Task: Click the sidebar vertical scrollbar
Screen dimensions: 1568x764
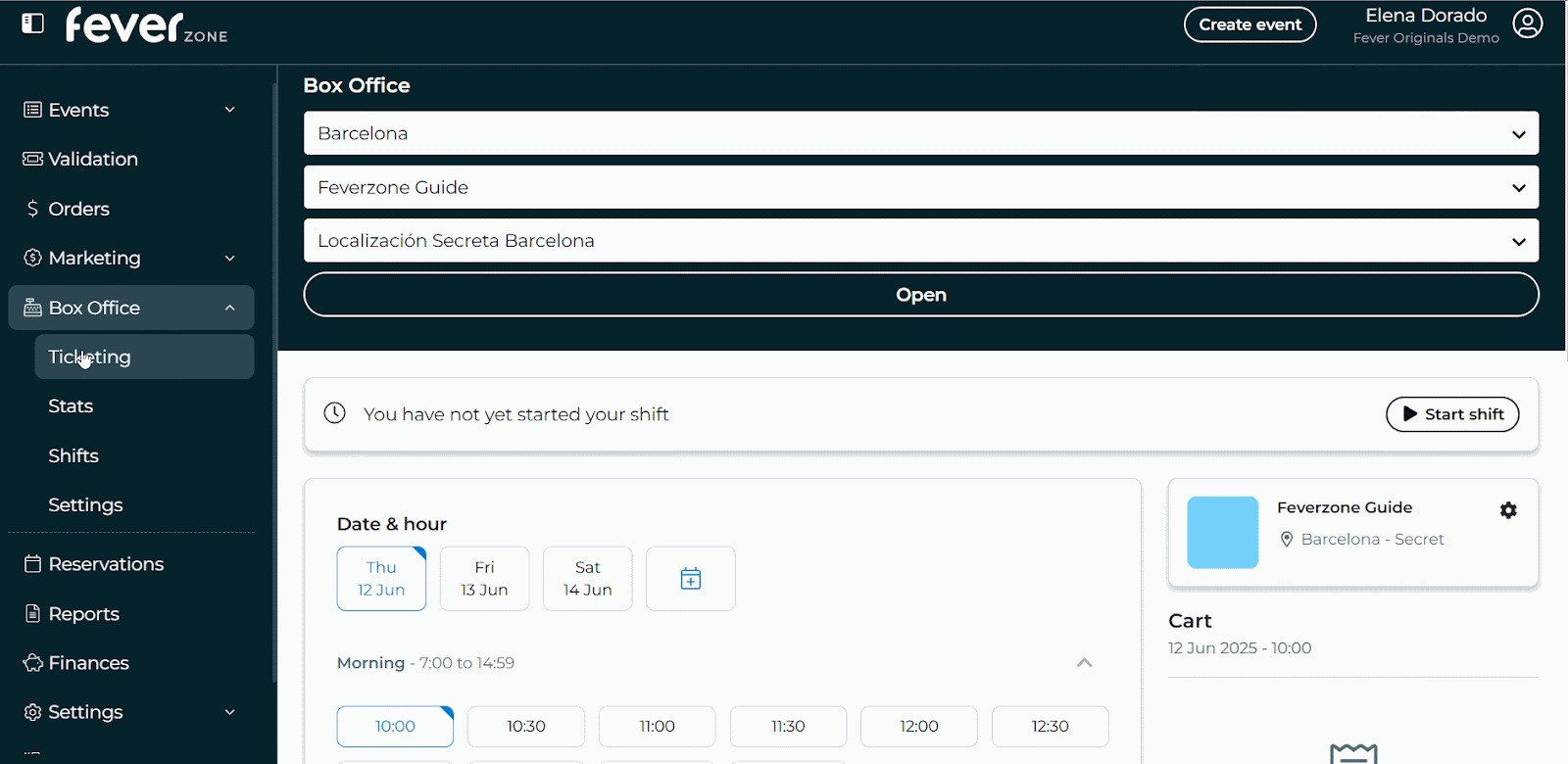Action: click(274, 382)
